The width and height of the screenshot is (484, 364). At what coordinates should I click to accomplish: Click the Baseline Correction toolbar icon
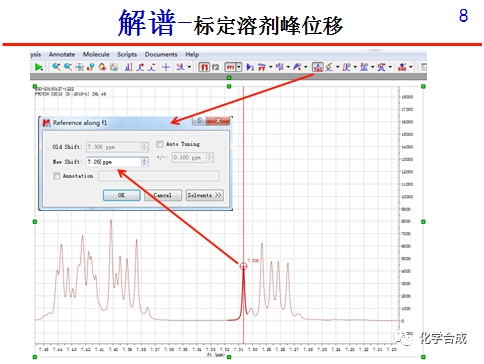coord(297,67)
